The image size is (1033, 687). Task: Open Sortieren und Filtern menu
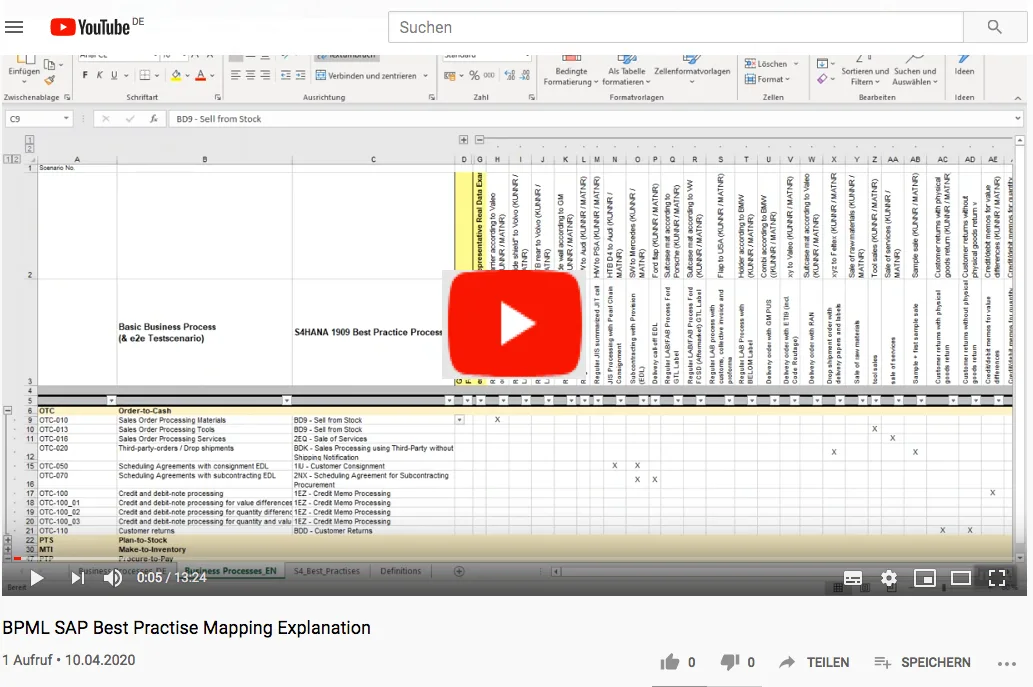[x=864, y=70]
